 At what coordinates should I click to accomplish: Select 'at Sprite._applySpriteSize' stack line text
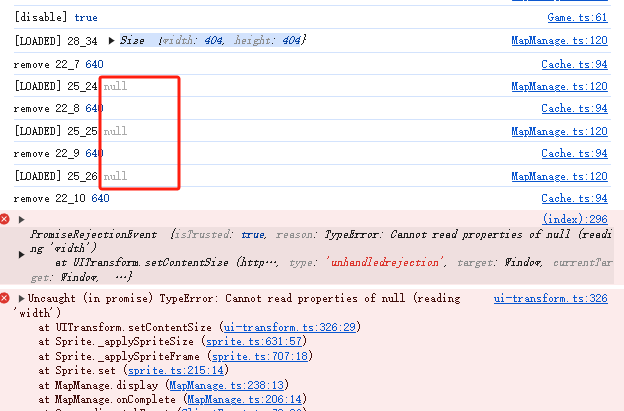coord(116,342)
